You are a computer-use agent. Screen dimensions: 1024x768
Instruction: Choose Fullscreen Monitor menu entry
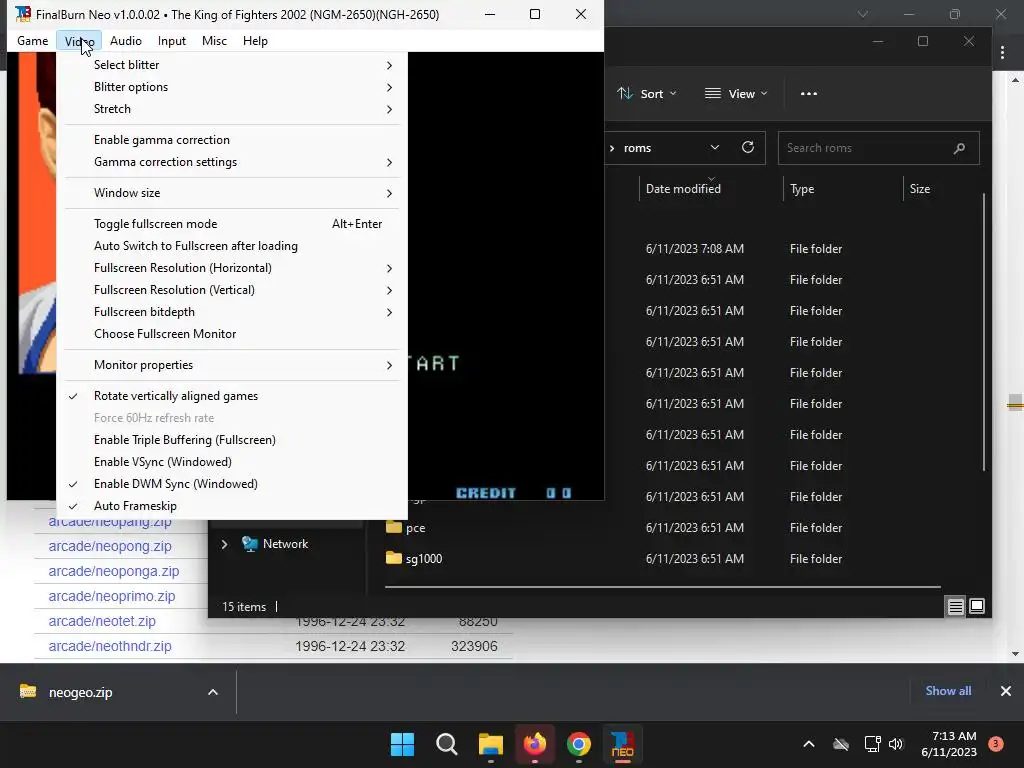(232, 334)
